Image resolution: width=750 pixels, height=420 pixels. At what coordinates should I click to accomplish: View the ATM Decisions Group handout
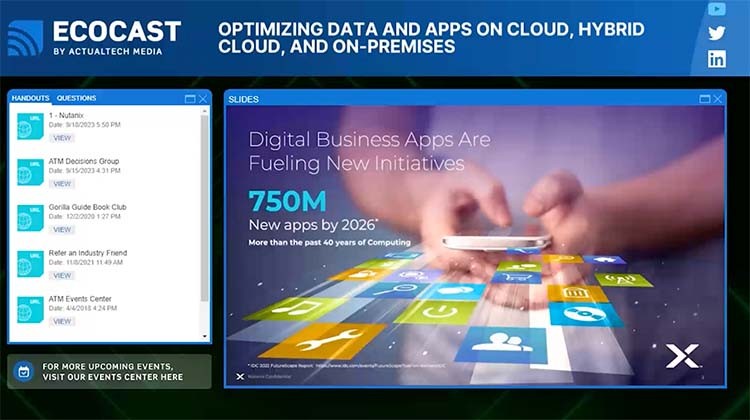pyautogui.click(x=62, y=184)
